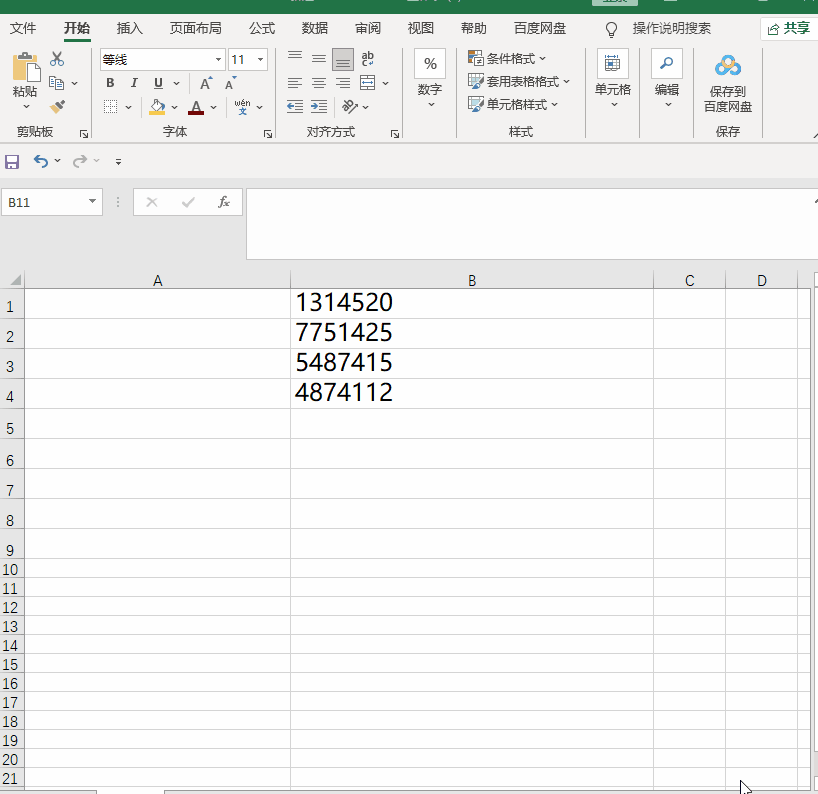
Task: Expand the paste options arrow
Action: [x=26, y=107]
